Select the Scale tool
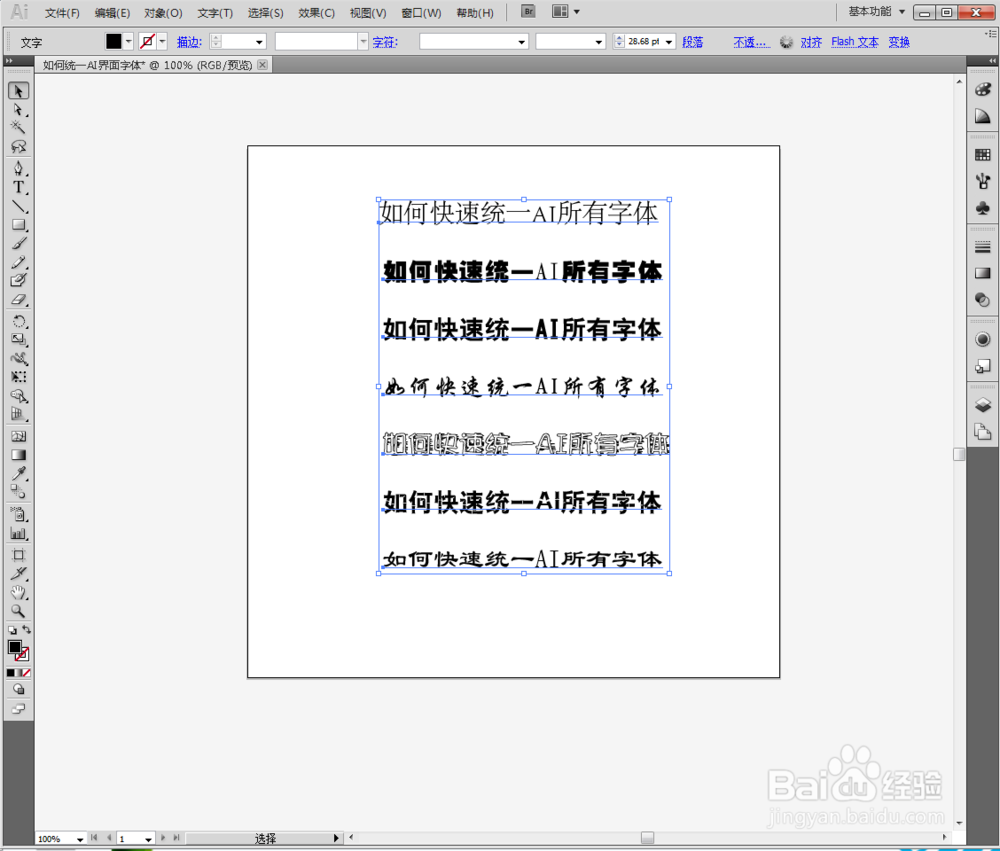 point(18,339)
